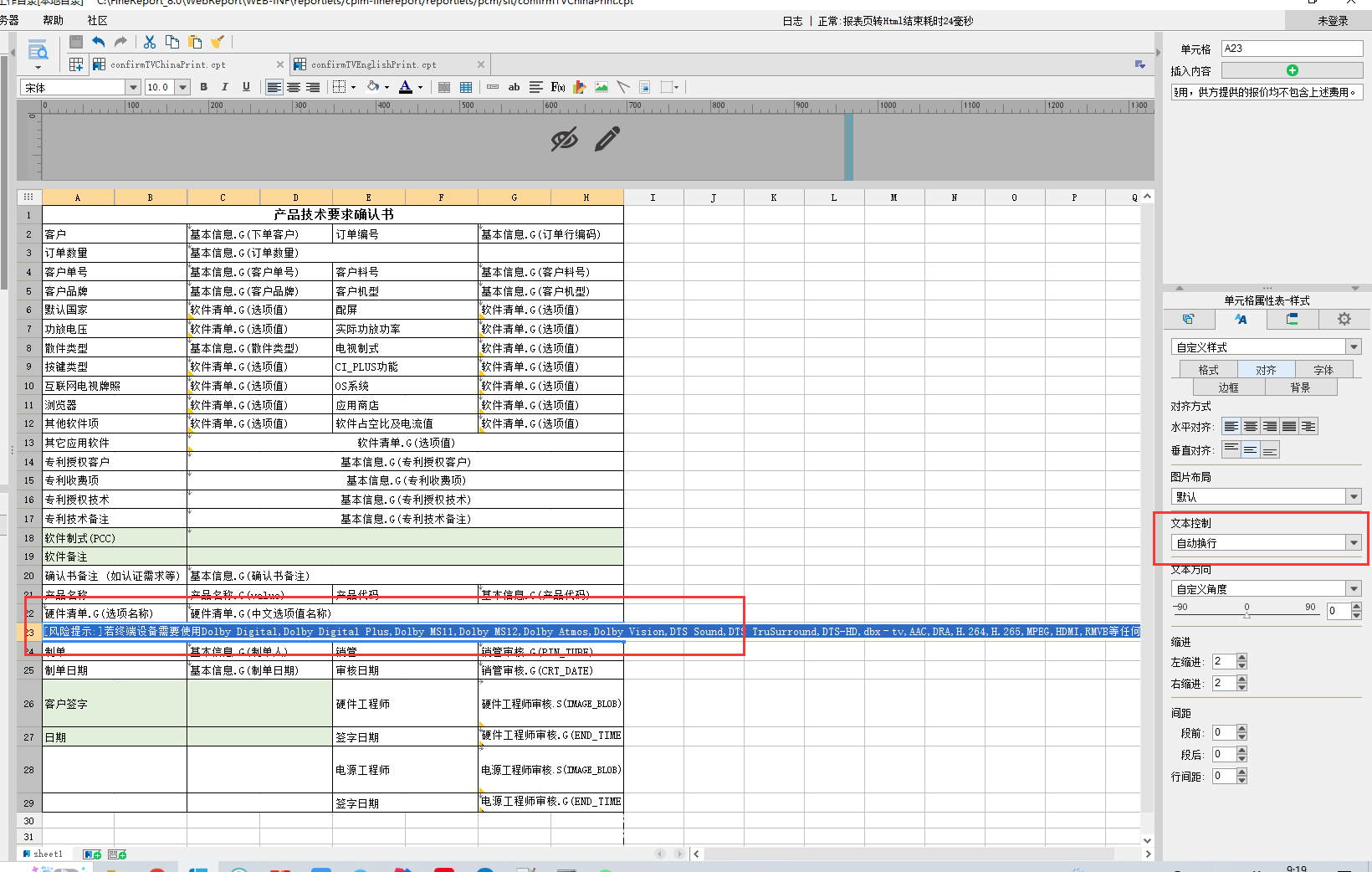The height and width of the screenshot is (872, 1372).
Task: Align left in the formatting toolbar
Action: pos(274,87)
